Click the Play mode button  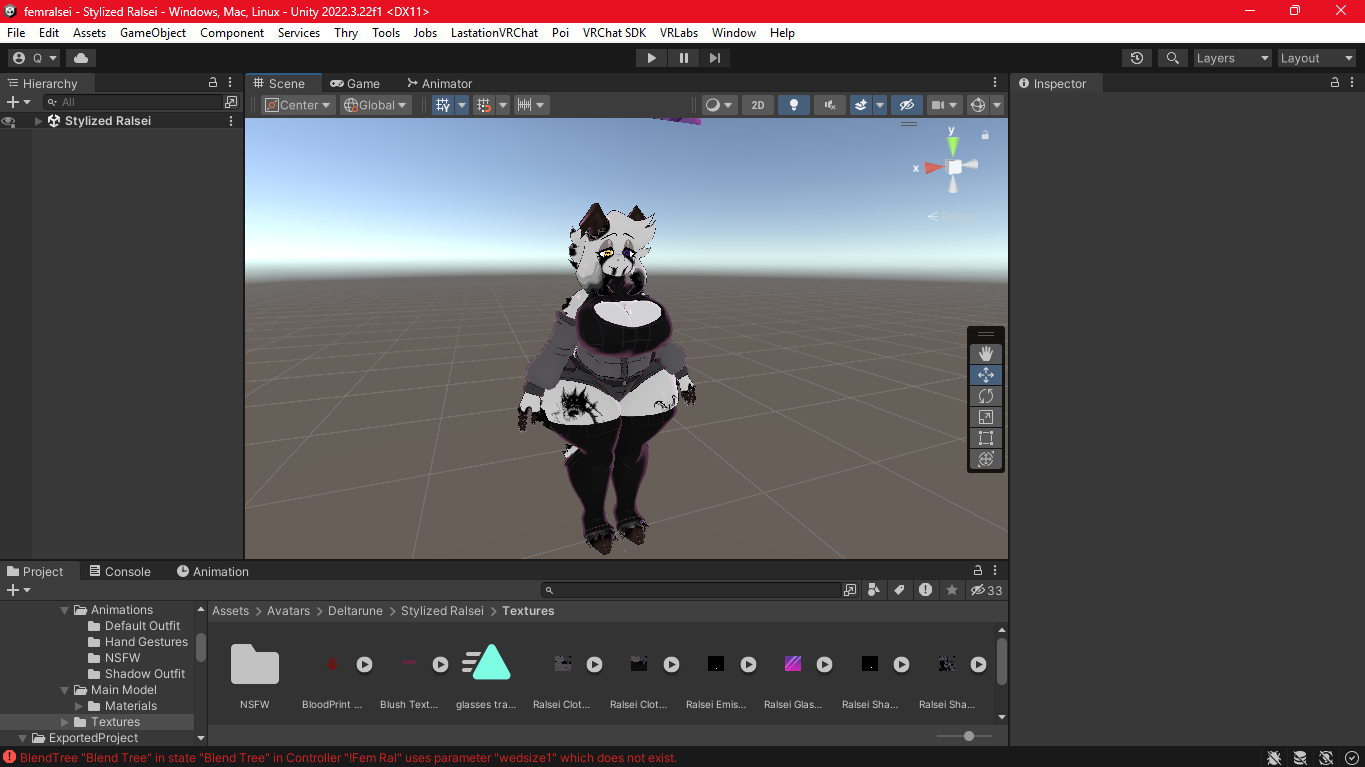[x=651, y=58]
